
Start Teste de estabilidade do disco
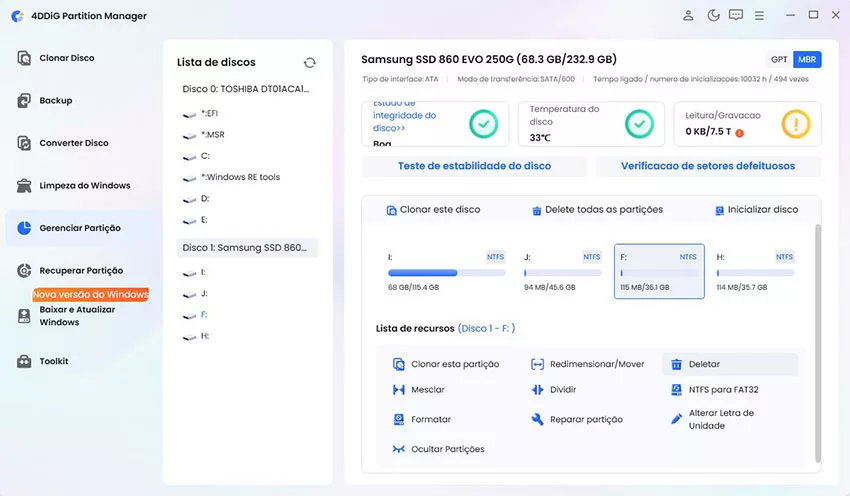click(474, 166)
